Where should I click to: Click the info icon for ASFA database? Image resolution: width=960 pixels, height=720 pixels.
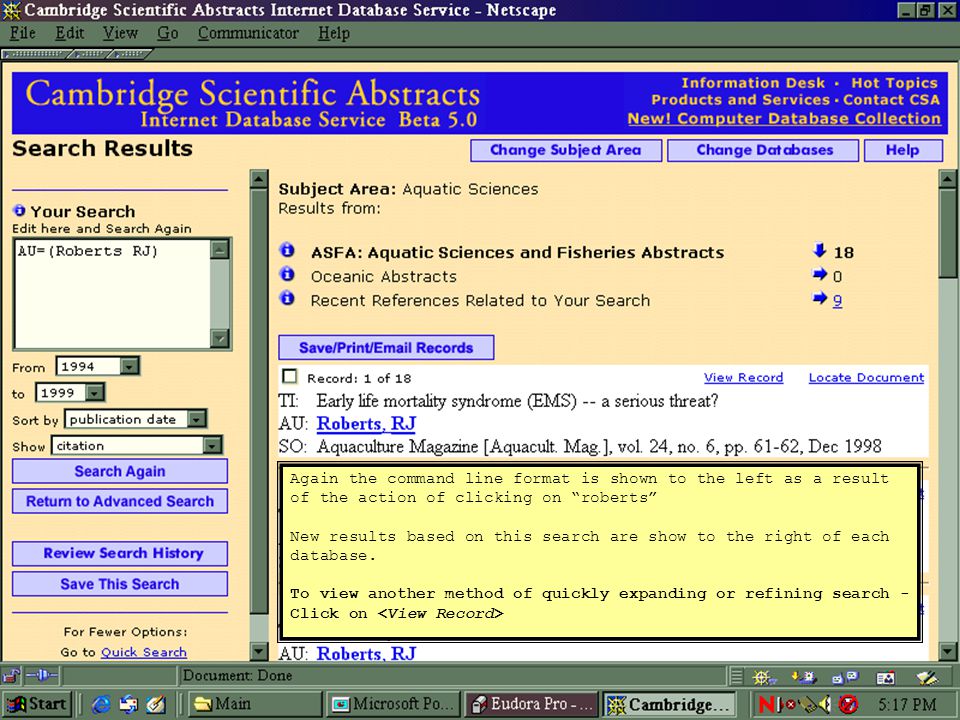tap(287, 250)
